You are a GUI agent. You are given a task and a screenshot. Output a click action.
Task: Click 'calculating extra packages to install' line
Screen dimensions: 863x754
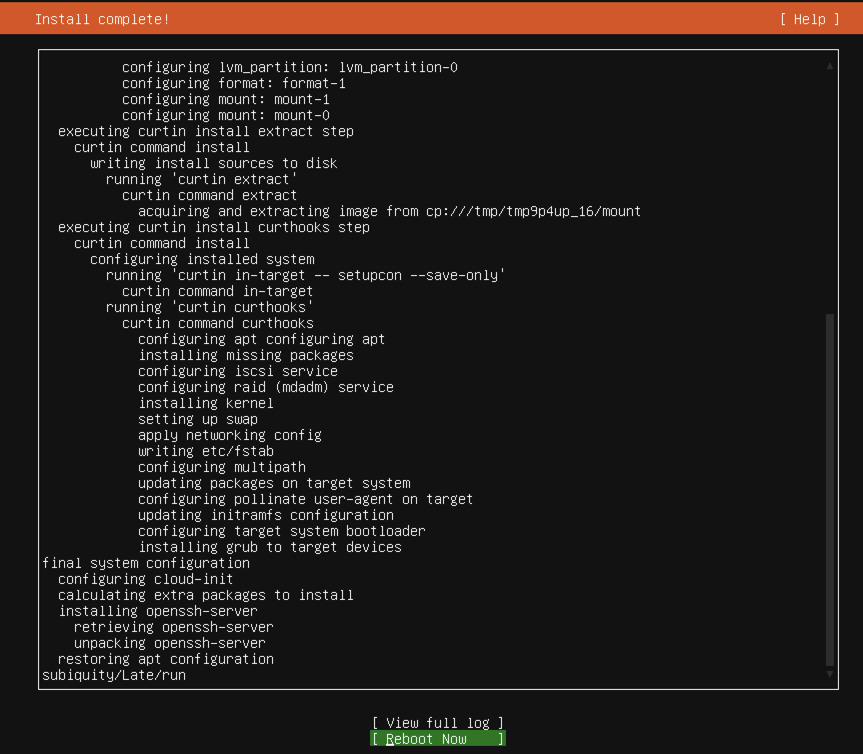206,595
